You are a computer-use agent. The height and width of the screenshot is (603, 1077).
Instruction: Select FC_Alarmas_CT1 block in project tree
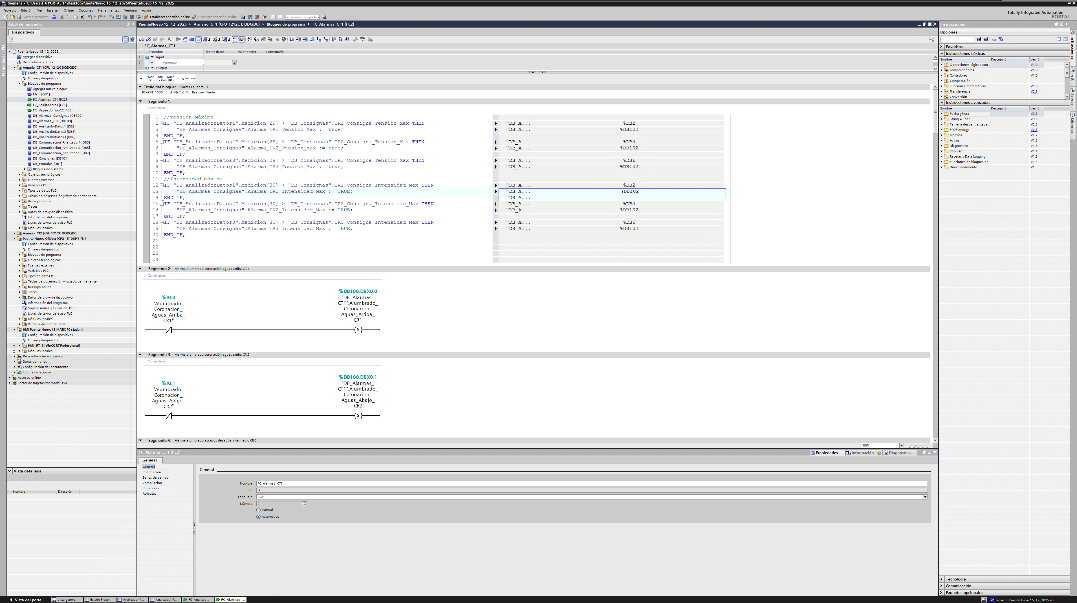point(48,100)
